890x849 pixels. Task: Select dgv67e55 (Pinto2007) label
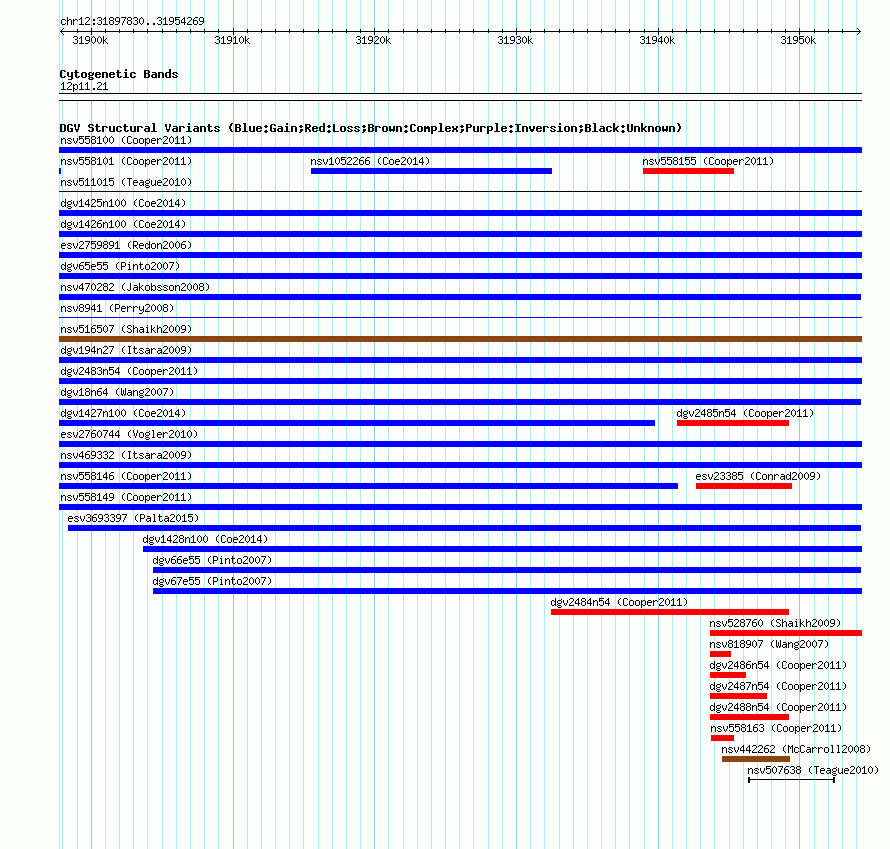(212, 581)
